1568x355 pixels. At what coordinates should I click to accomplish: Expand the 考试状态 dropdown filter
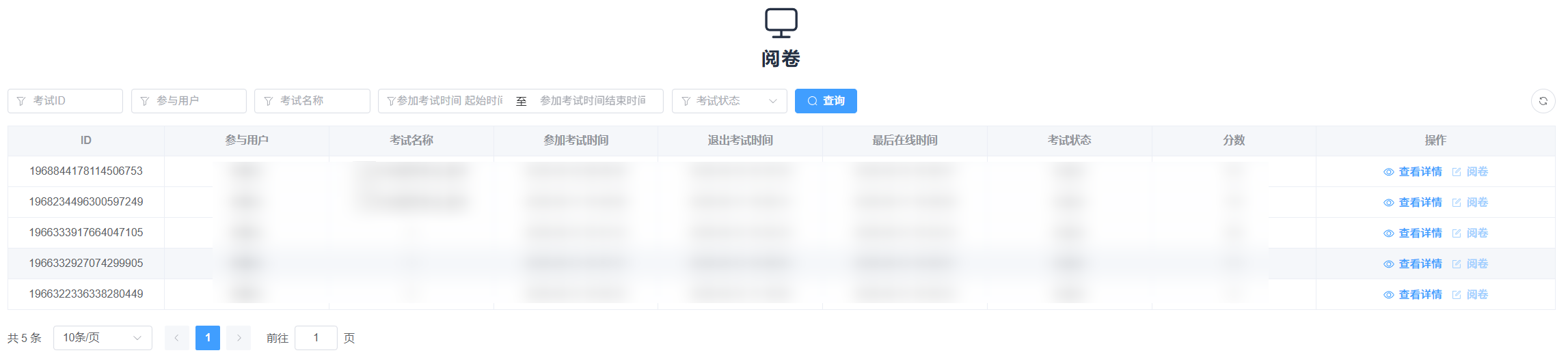729,101
